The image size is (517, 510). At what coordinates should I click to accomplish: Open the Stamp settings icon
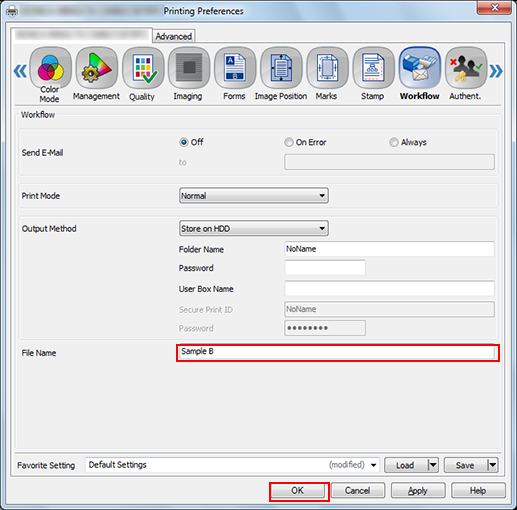(373, 68)
